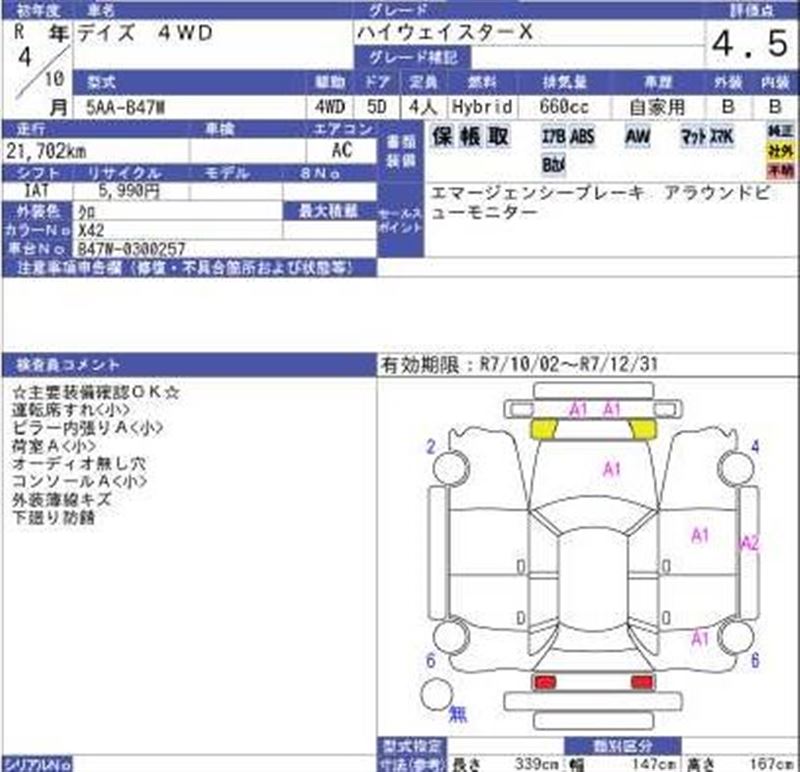Select the マット floor mat badge
This screenshot has width=800, height=772.
[693, 136]
